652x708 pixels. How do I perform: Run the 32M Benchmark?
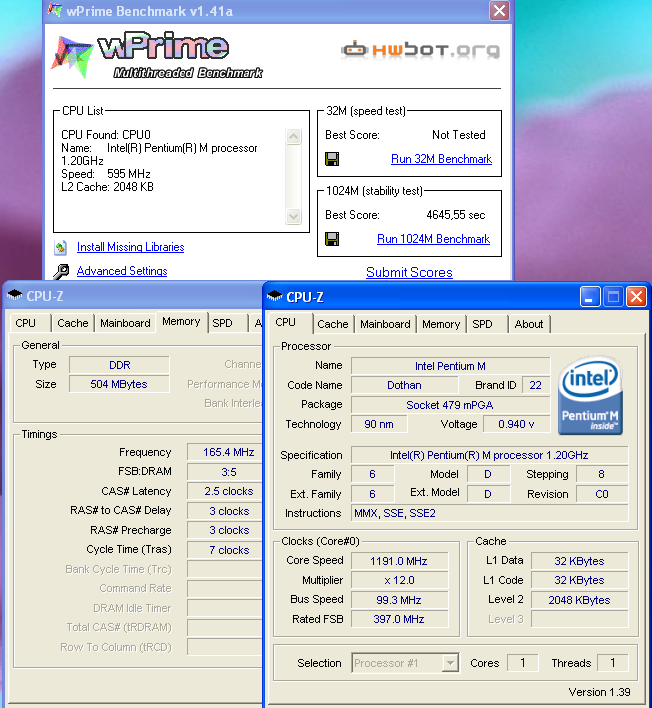coord(441,159)
